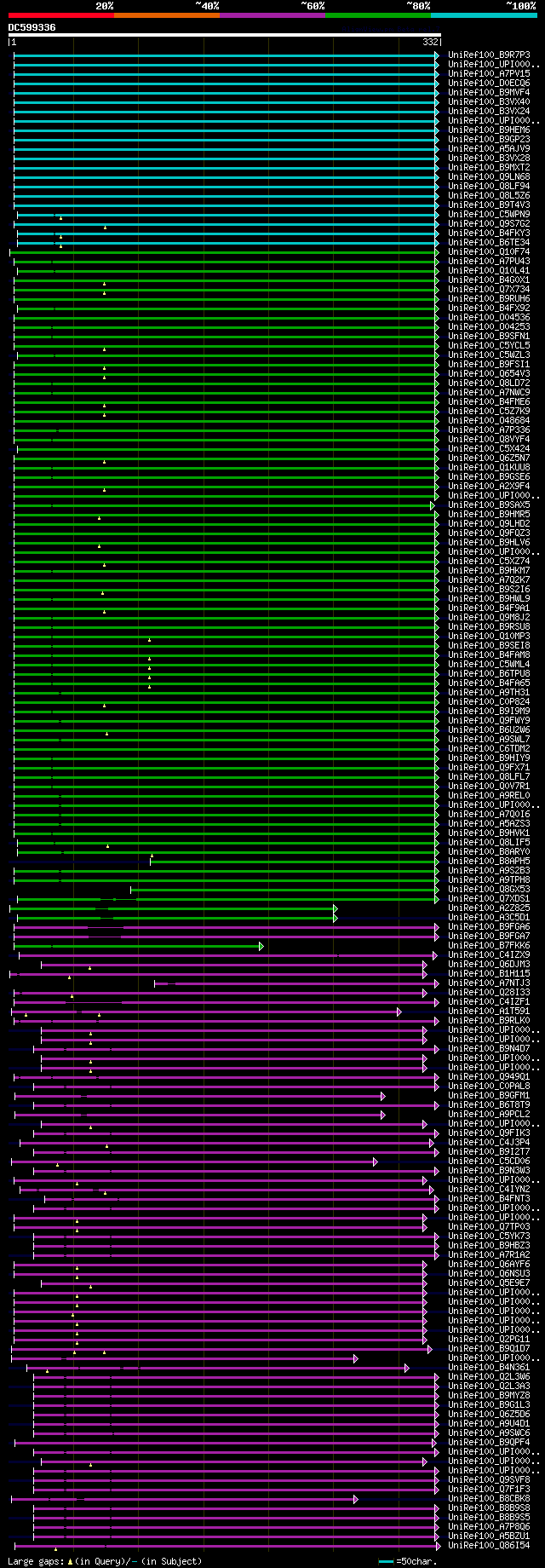This screenshot has height=1568, width=545.
Task: Click the green ~80% legend segment
Action: click(378, 15)
